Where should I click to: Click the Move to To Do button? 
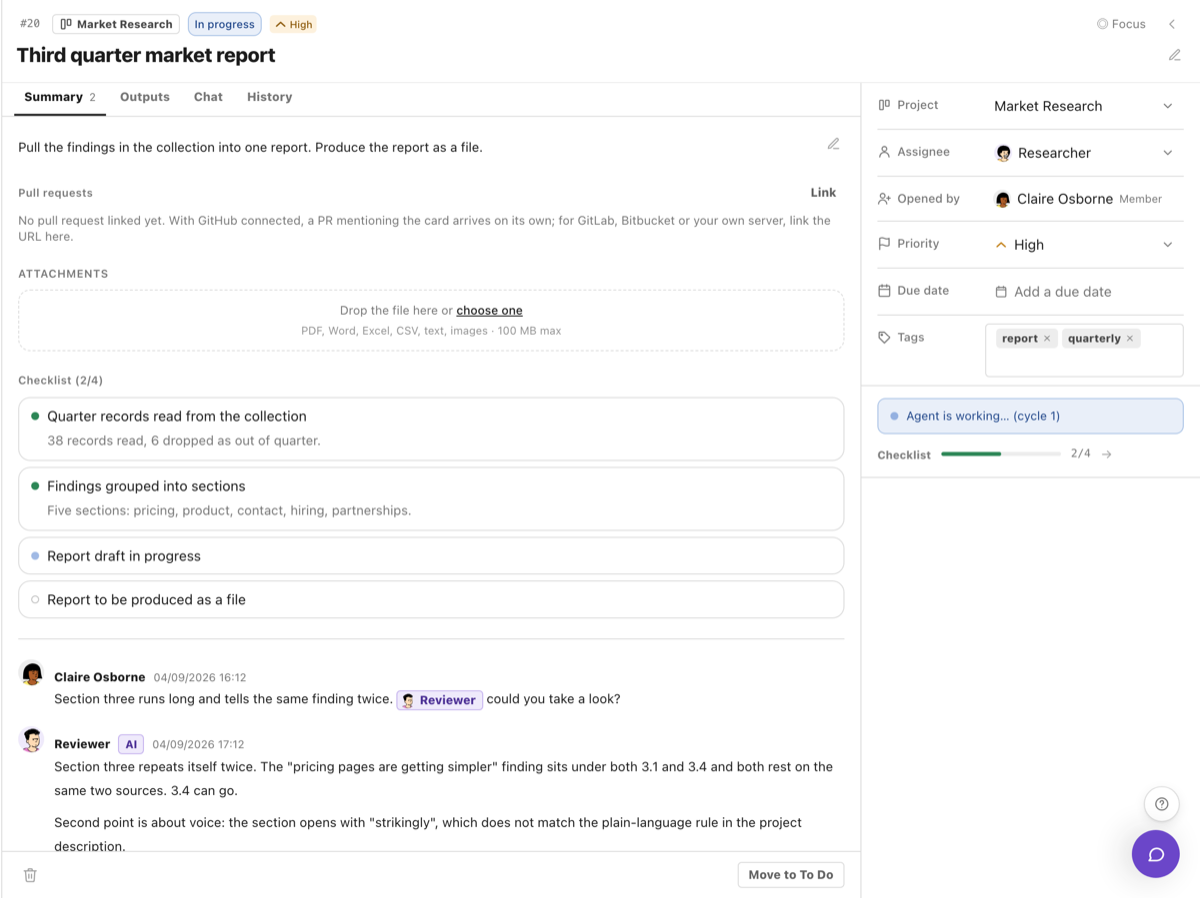[791, 875]
